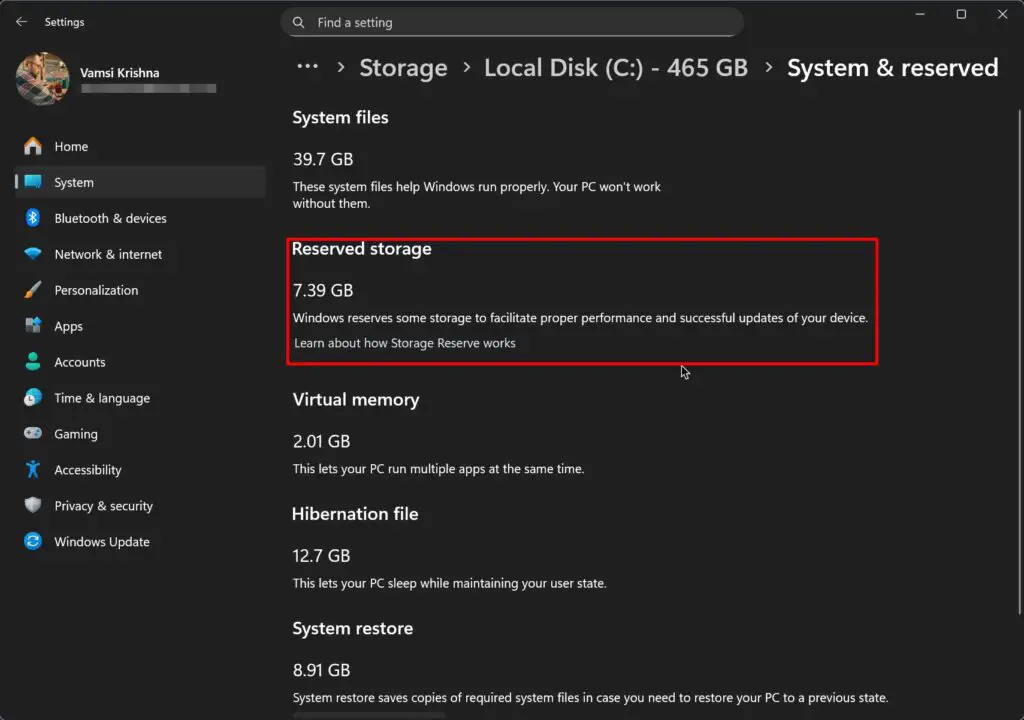Return to the Home settings page
This screenshot has width=1024, height=720.
[x=71, y=146]
